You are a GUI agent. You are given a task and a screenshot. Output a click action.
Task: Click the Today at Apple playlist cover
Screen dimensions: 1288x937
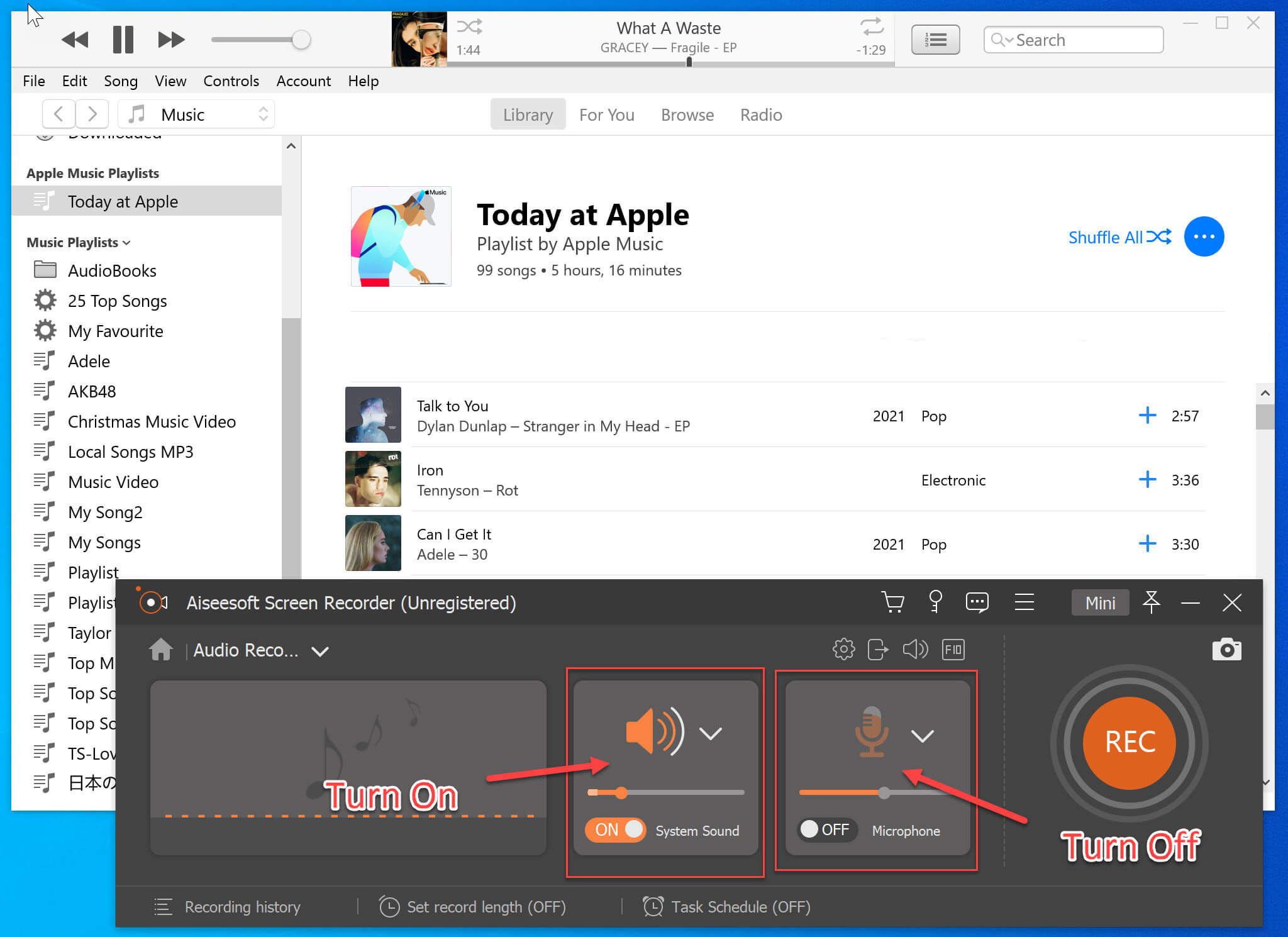pos(401,236)
